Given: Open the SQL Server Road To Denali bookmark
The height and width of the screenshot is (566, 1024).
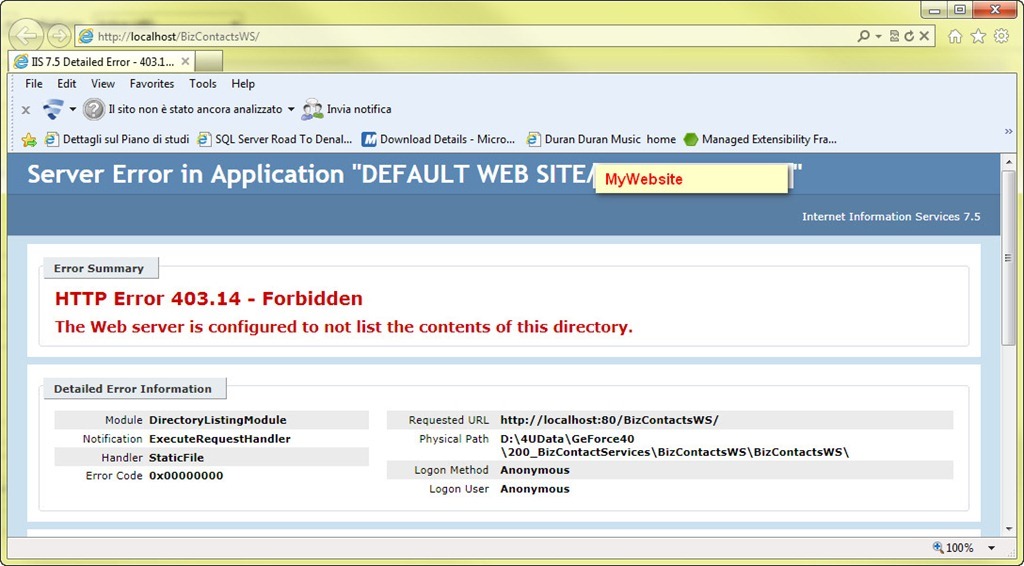Looking at the screenshot, I should tap(275, 140).
